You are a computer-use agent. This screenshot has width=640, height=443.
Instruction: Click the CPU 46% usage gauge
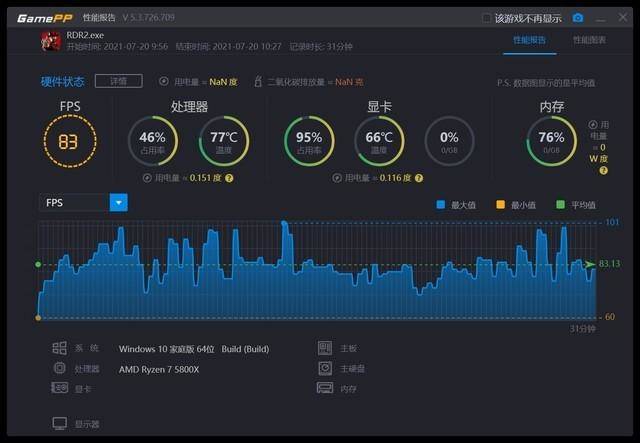[x=153, y=141]
